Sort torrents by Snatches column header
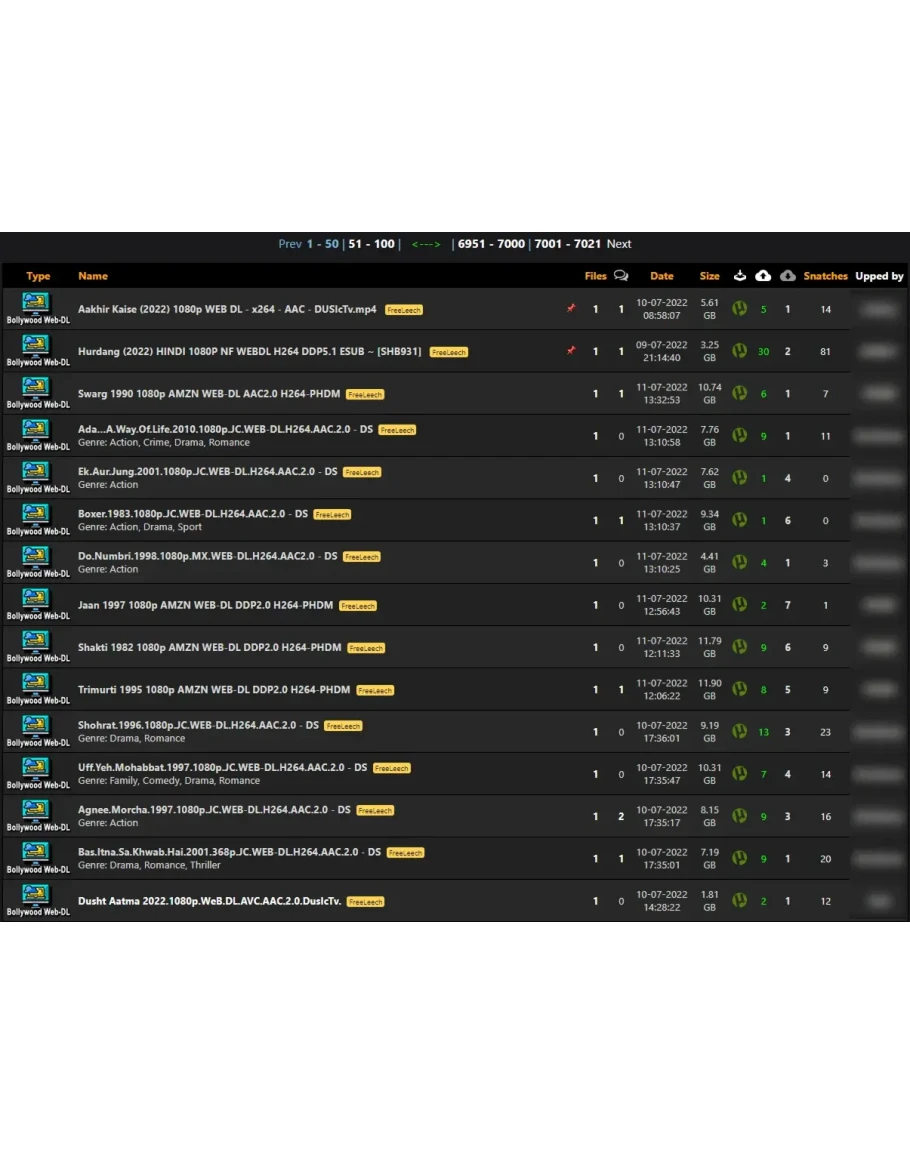Screen dimensions: 910x1155 click(x=825, y=276)
